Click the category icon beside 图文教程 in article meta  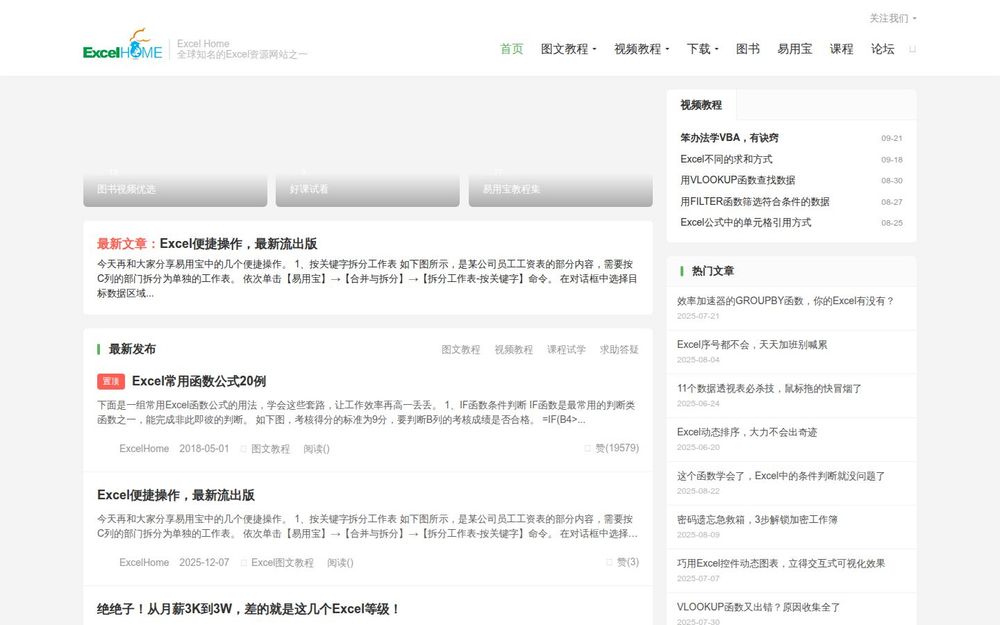244,448
